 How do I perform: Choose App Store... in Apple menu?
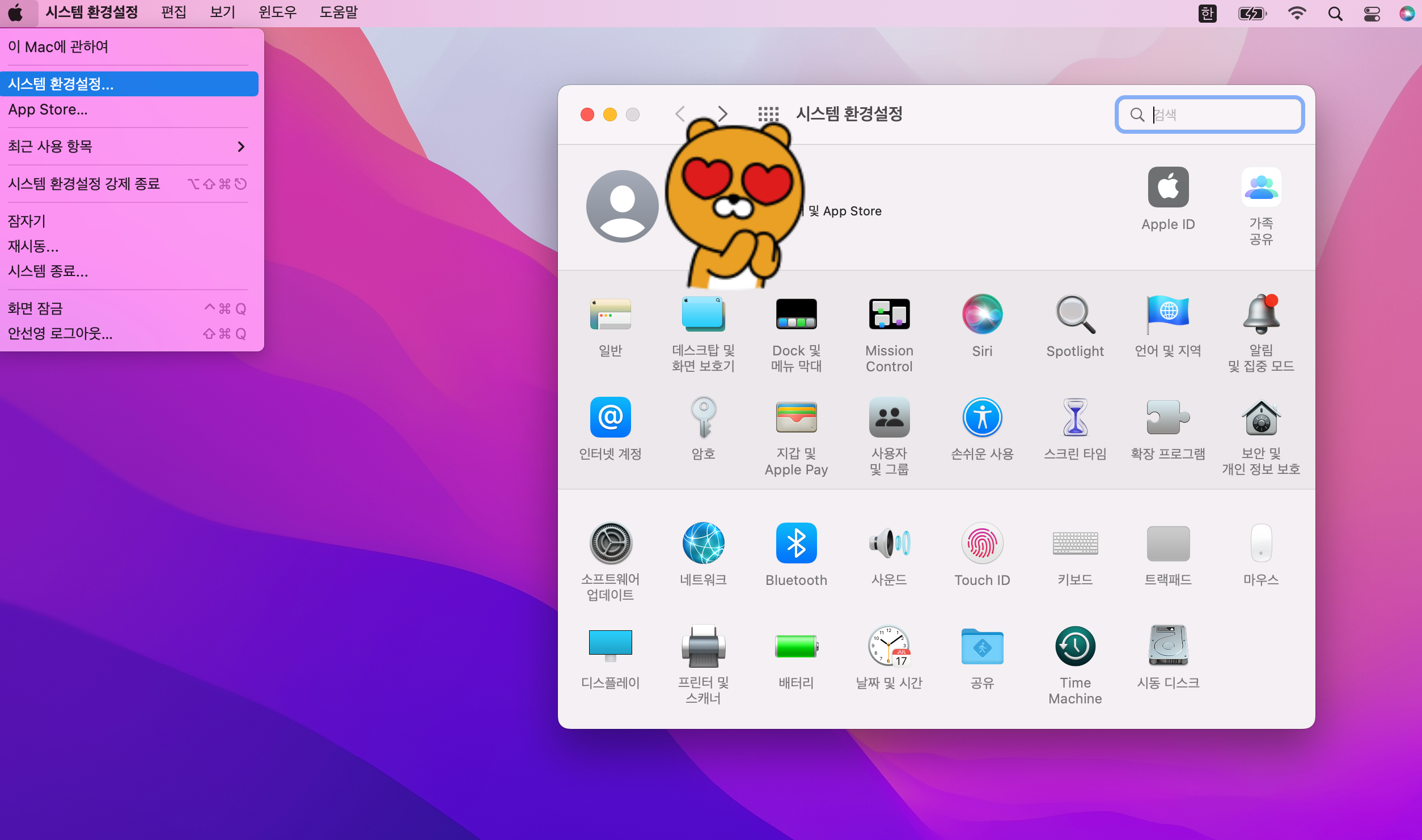coord(129,109)
